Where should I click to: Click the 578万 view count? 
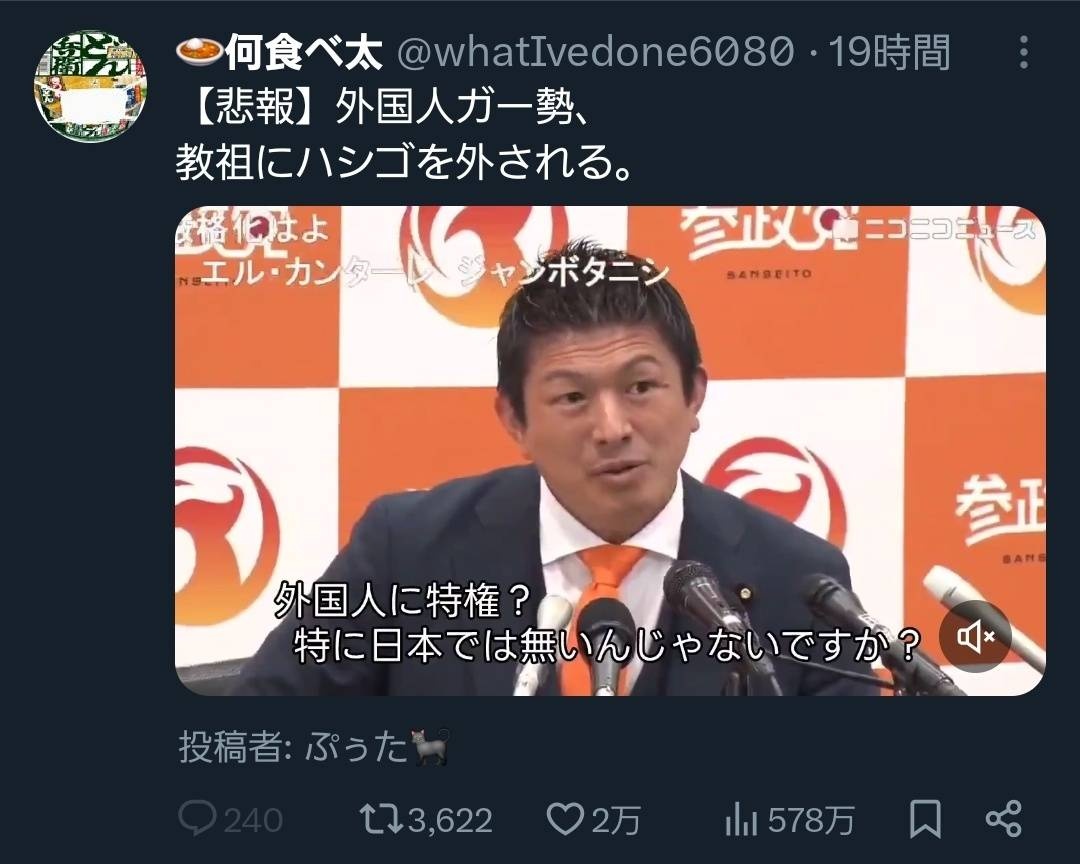(811, 820)
